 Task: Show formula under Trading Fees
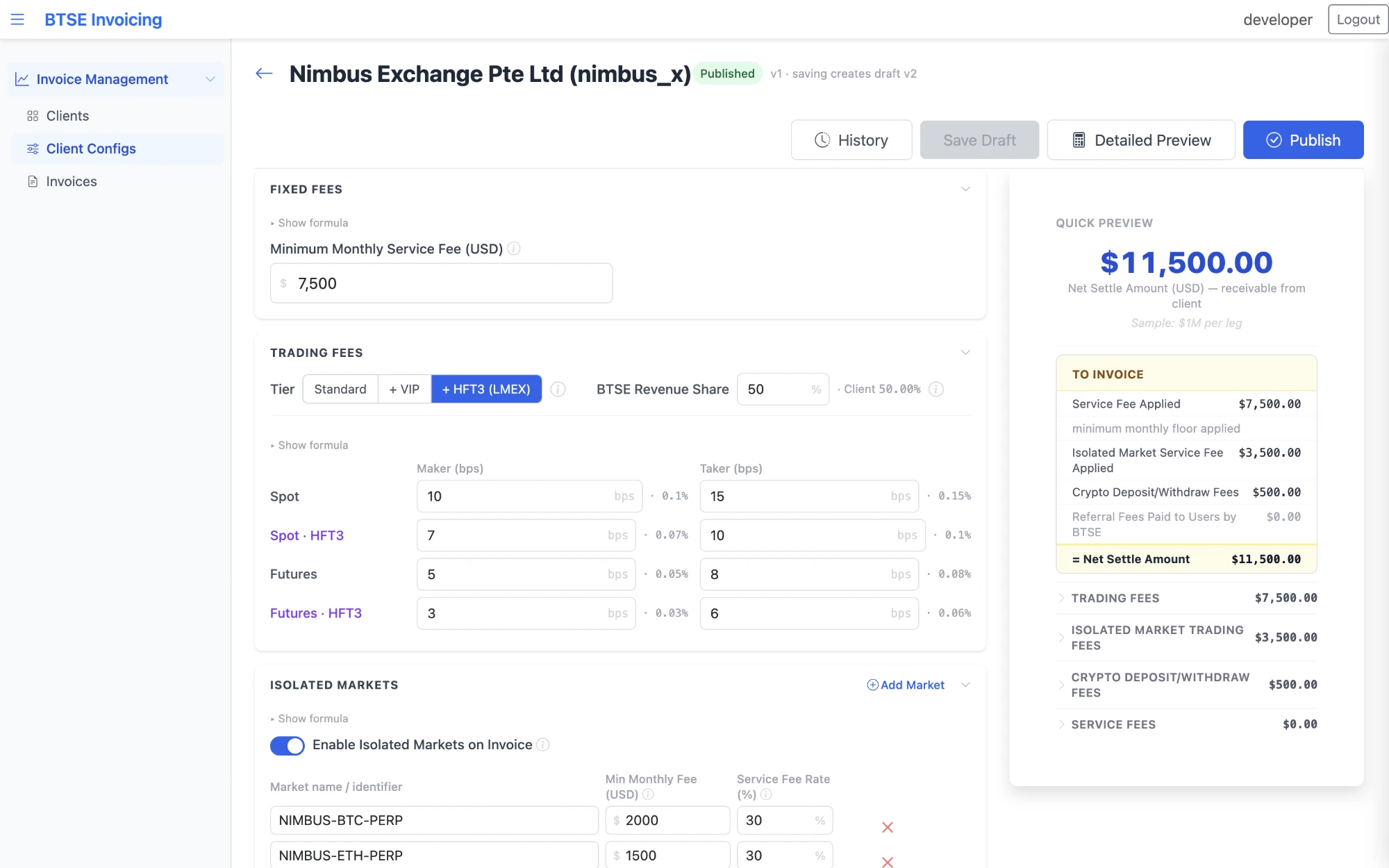click(x=309, y=445)
